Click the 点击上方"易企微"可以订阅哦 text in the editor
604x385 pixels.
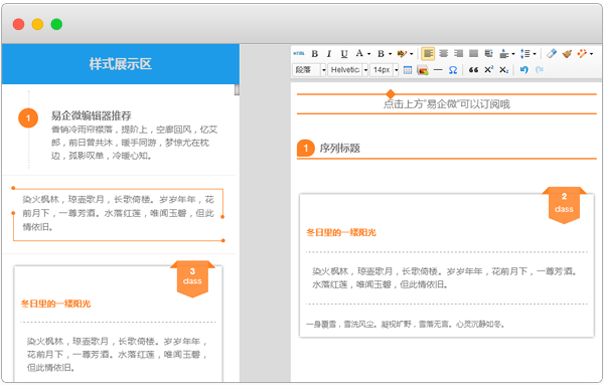(446, 104)
